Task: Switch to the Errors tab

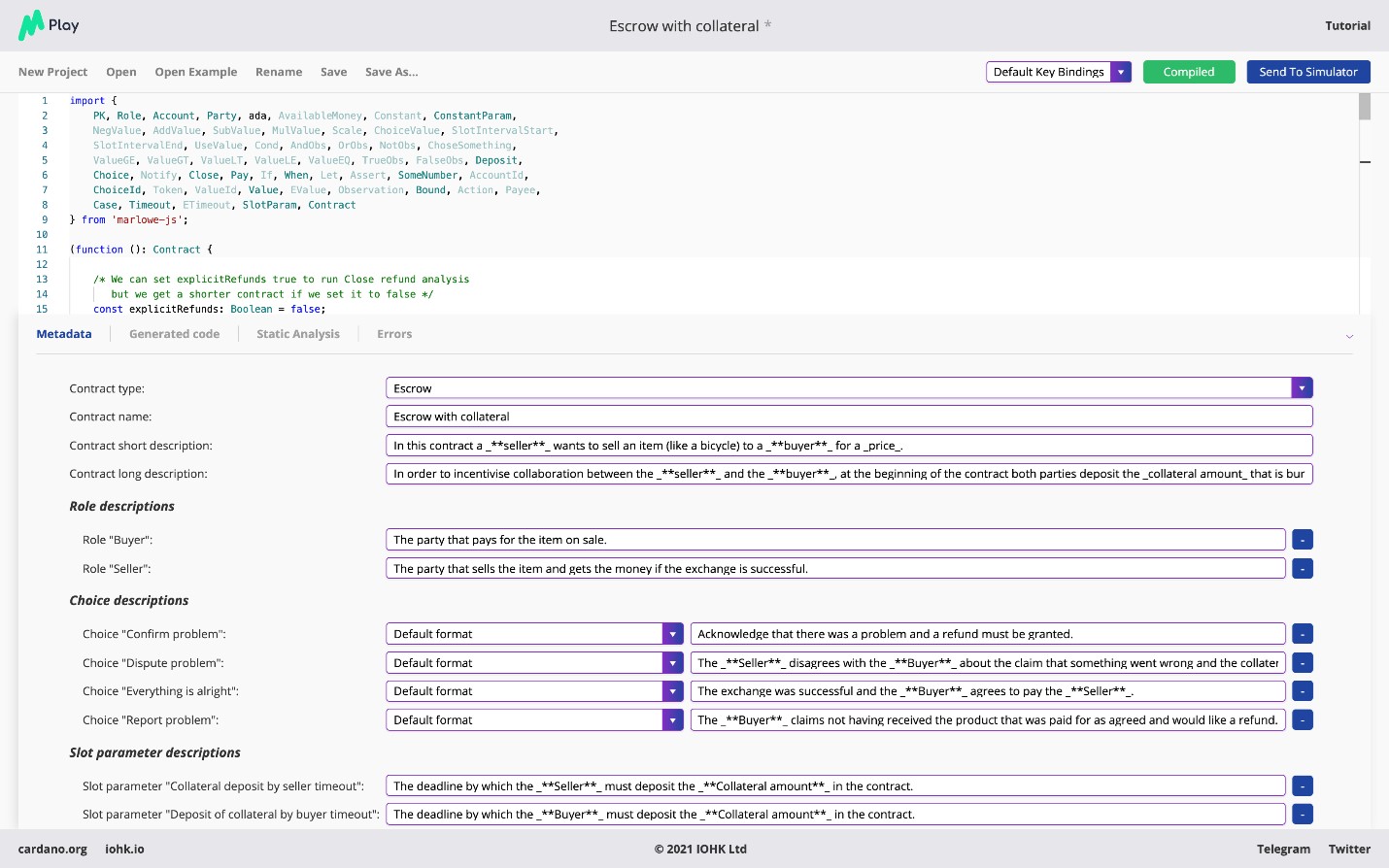Action: point(394,334)
